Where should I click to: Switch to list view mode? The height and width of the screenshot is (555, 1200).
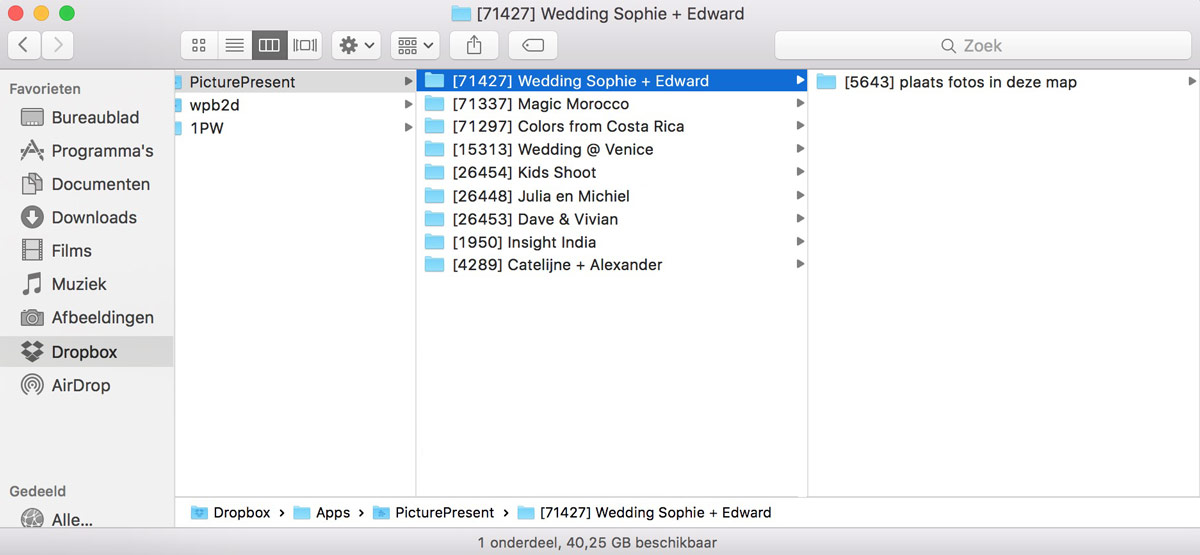click(234, 45)
